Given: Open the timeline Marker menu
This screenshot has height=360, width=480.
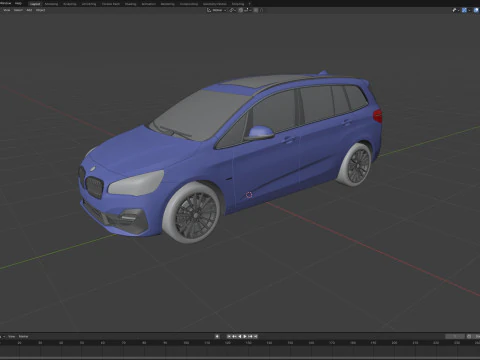Looking at the screenshot, I should [23, 336].
